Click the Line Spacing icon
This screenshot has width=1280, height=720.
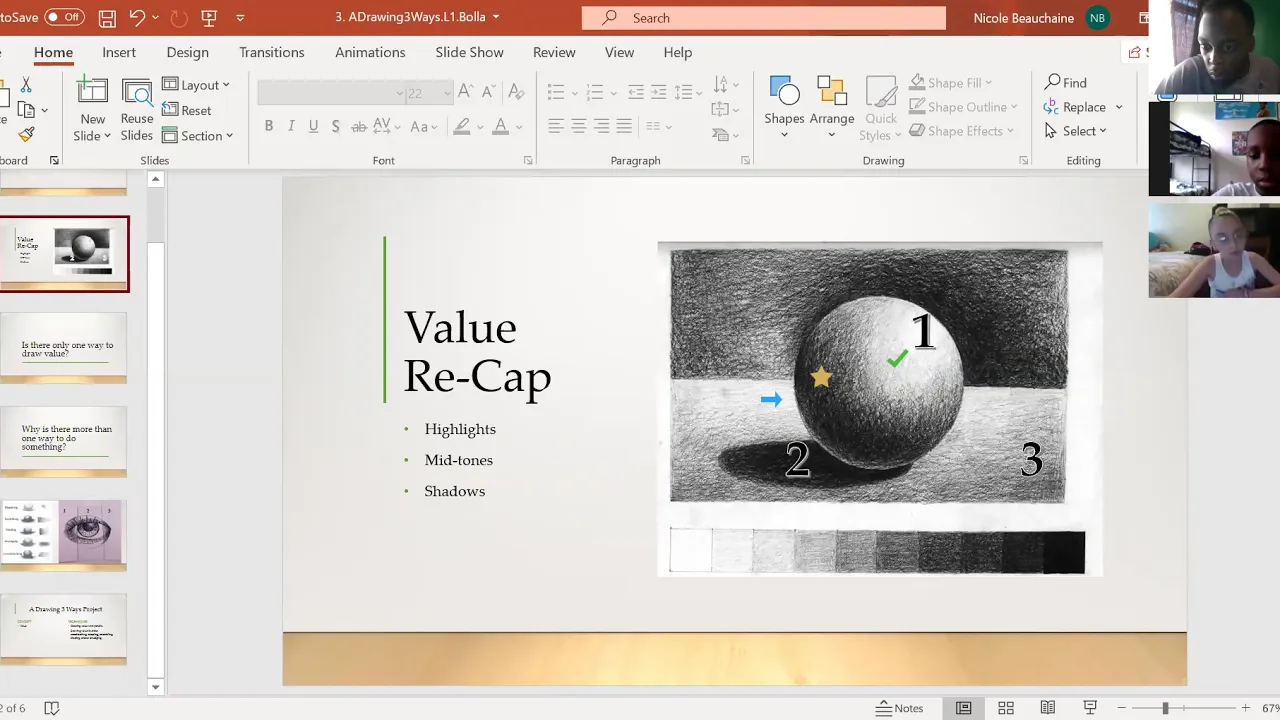tap(683, 92)
